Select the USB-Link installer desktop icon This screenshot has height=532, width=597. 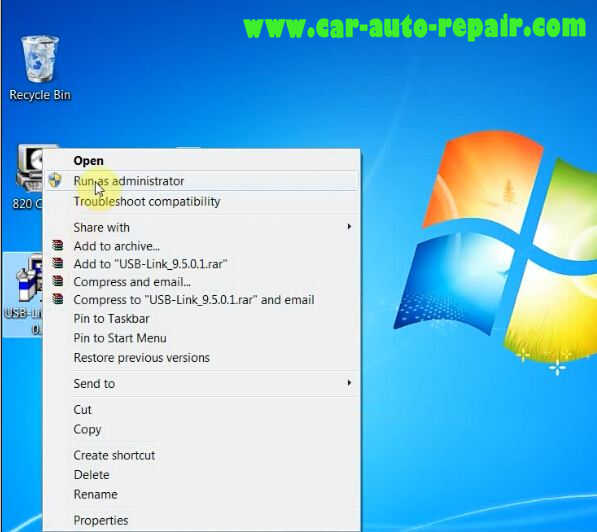[x=23, y=294]
